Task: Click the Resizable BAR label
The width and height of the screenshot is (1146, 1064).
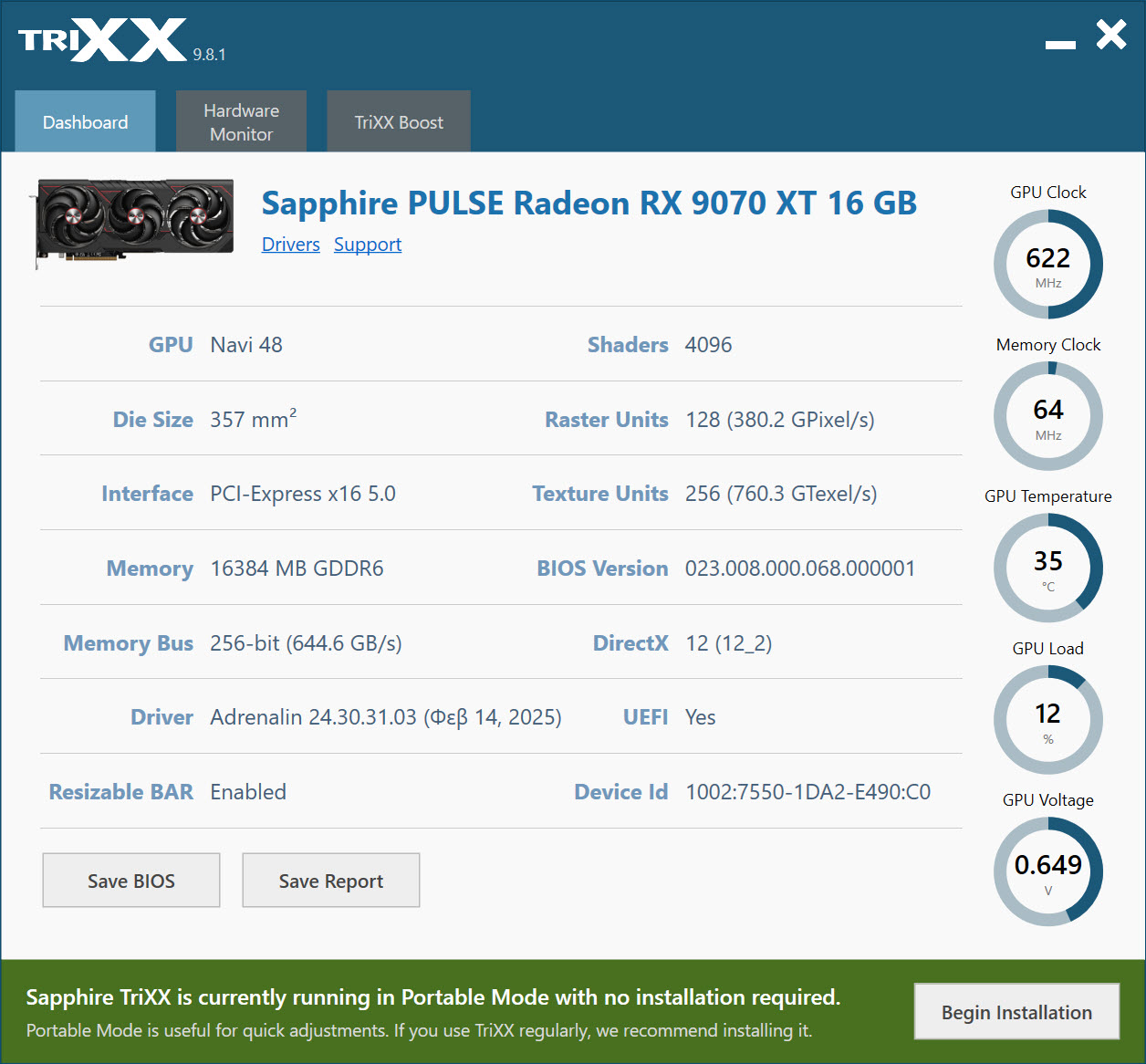Action: pyautogui.click(x=121, y=792)
